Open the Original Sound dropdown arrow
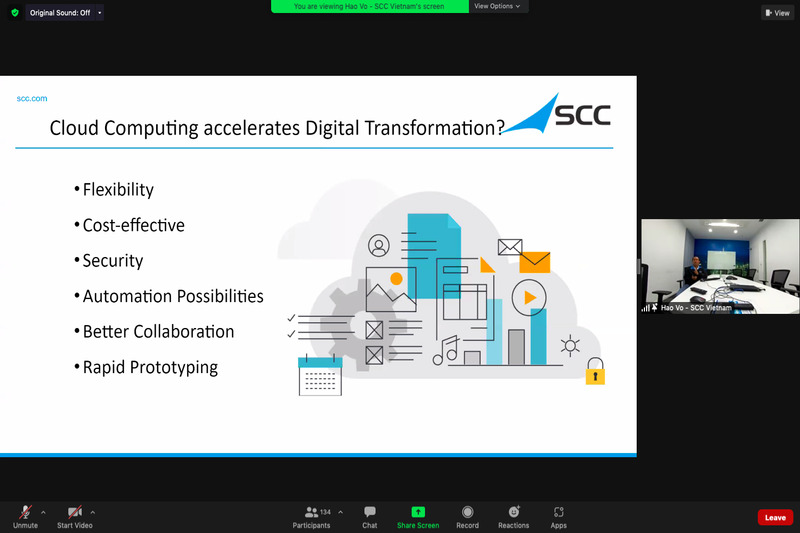 [99, 12]
